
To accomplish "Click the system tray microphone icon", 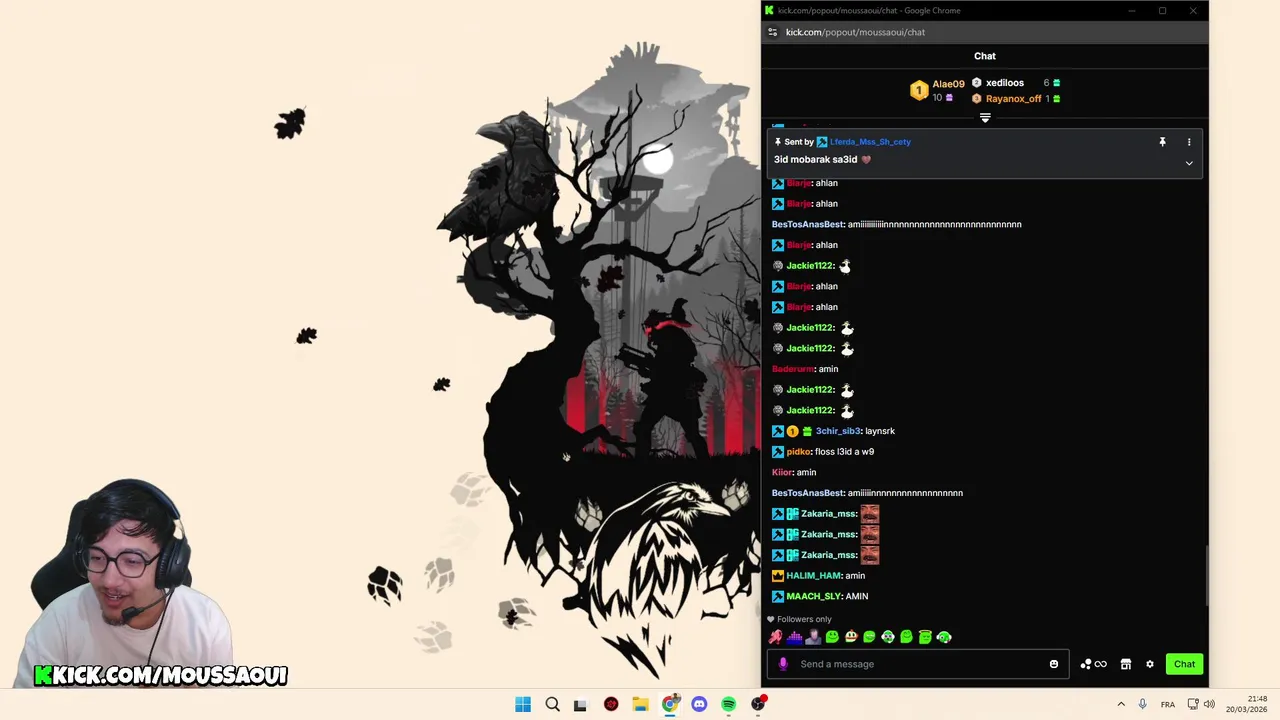I will [x=1142, y=704].
